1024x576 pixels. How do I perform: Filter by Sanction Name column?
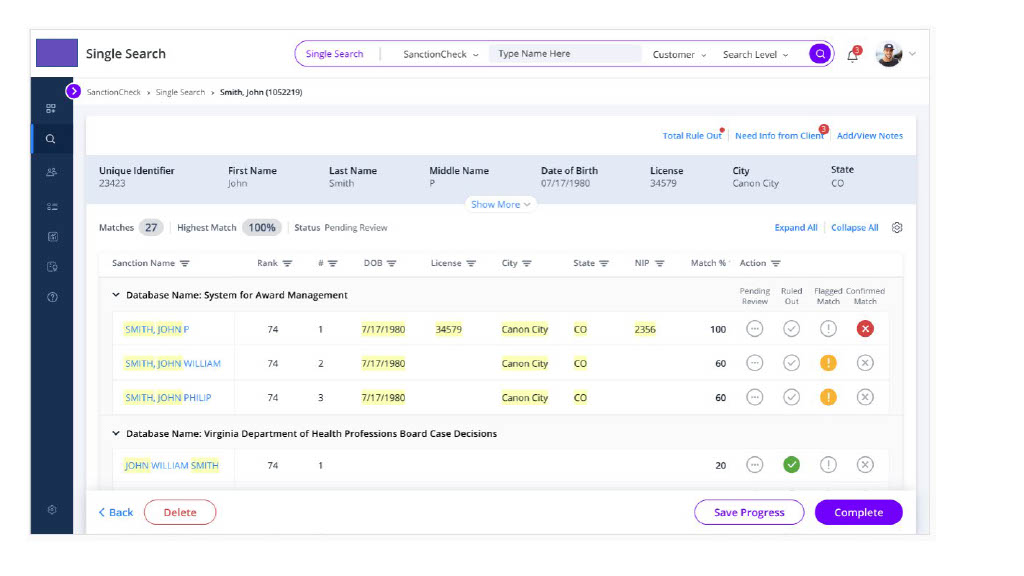pos(185,263)
